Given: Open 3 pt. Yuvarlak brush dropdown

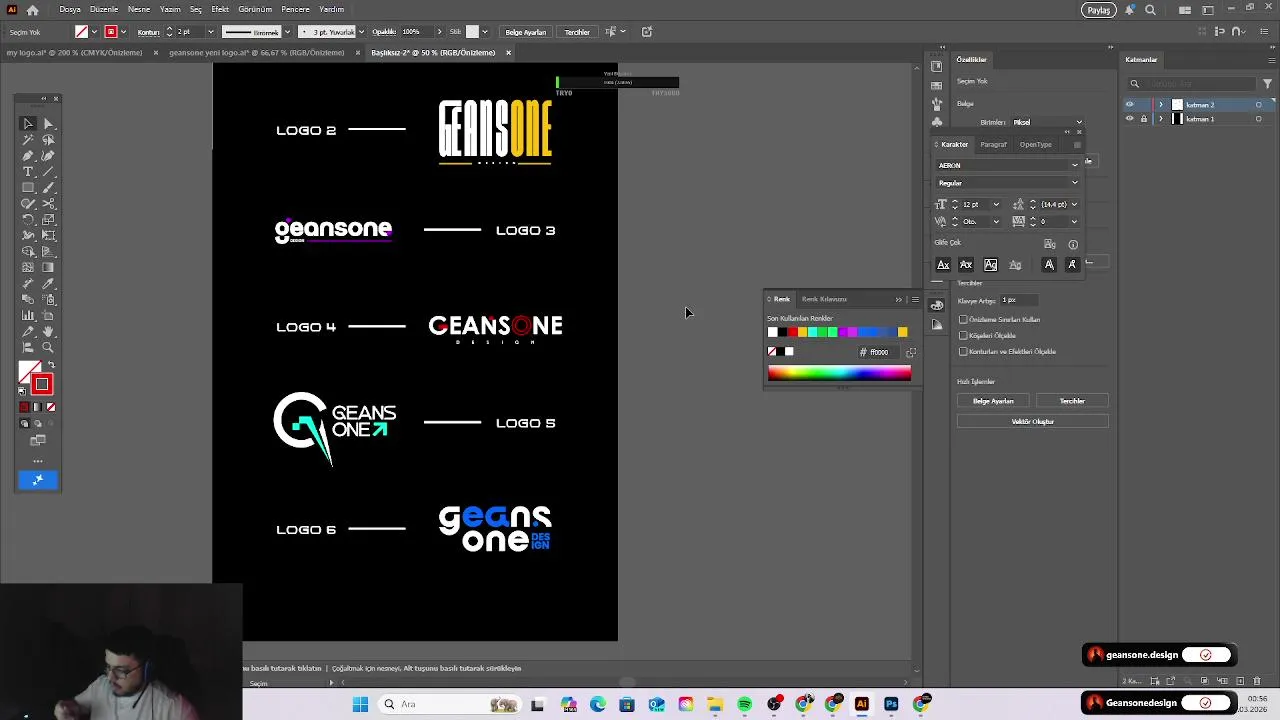Looking at the screenshot, I should (x=361, y=32).
